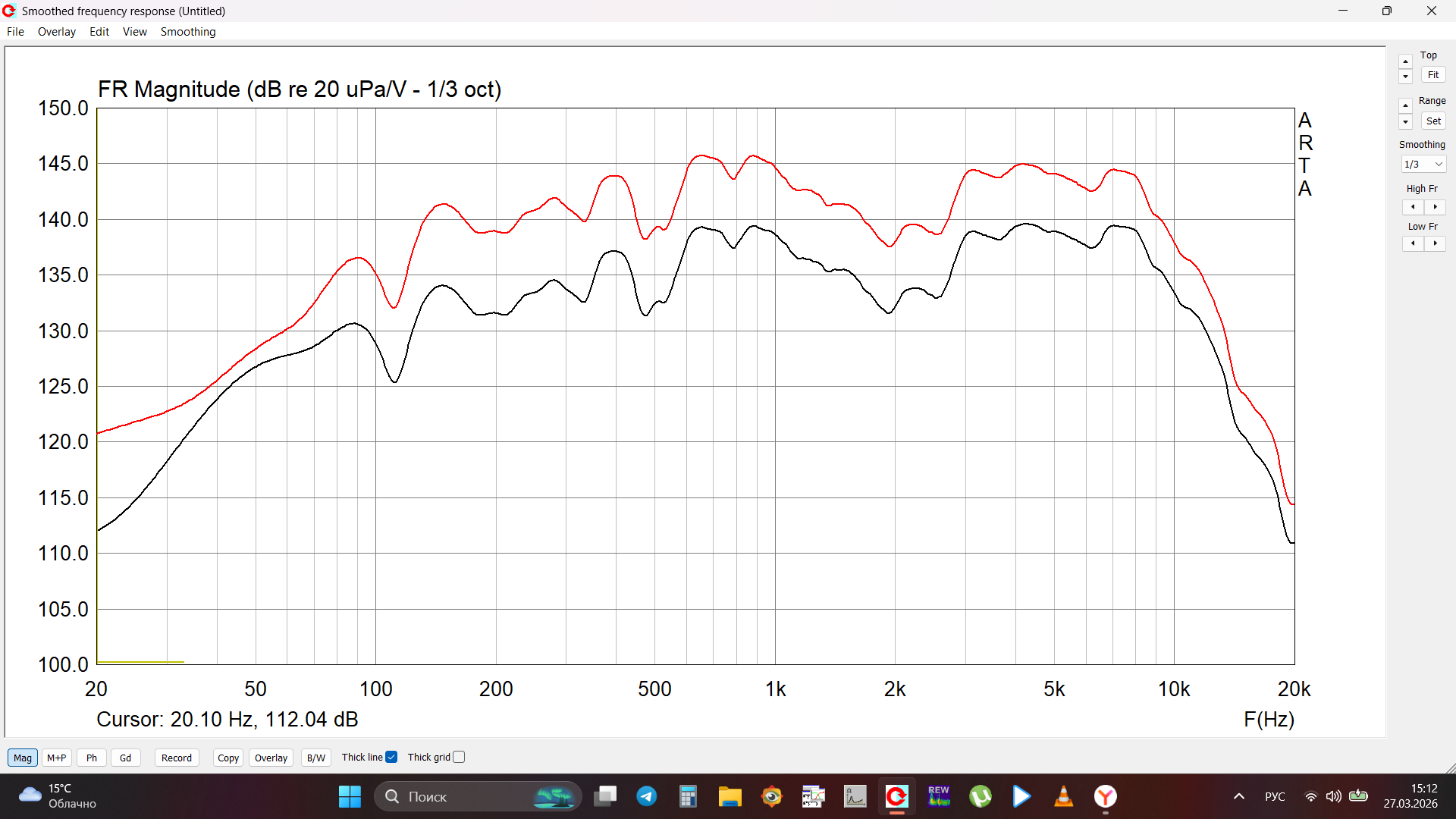The height and width of the screenshot is (819, 1456).
Task: Click ARTA icon in the taskbar
Action: [x=896, y=796]
